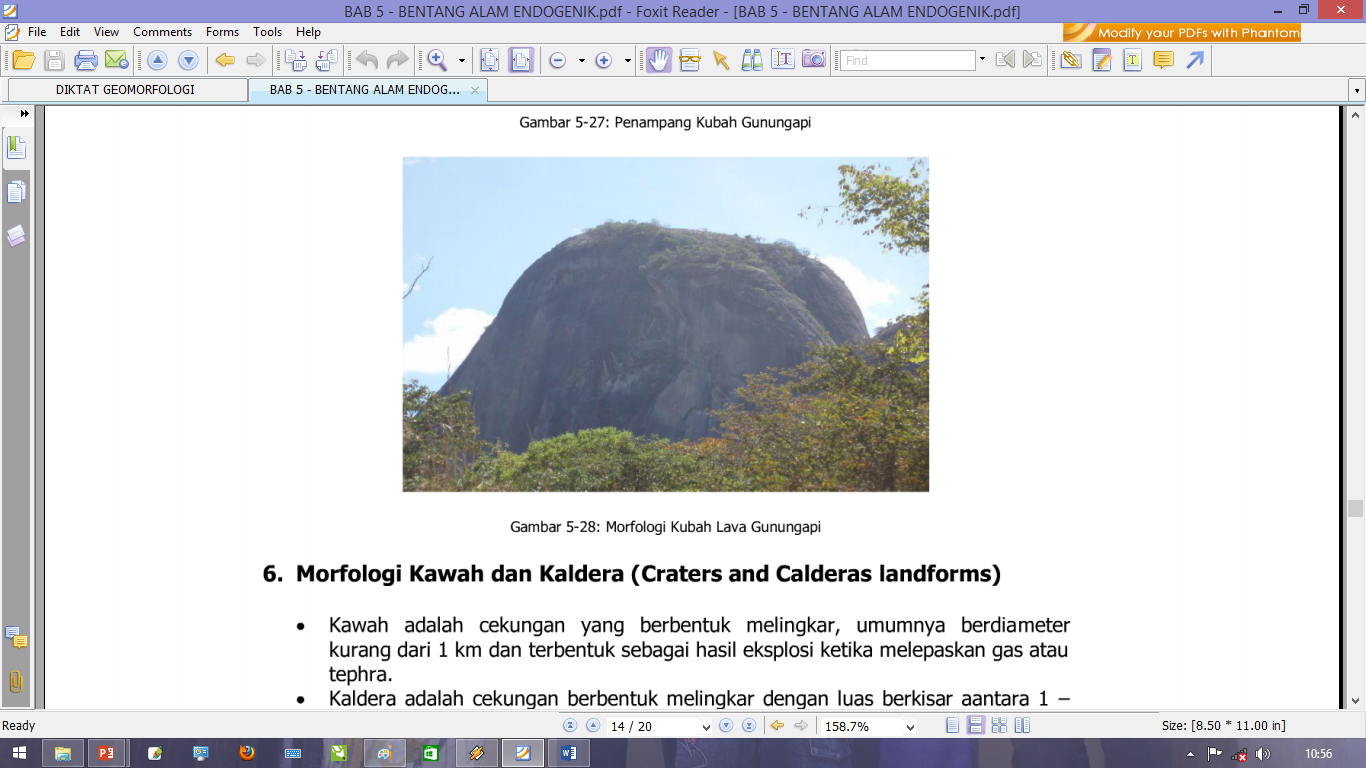Open the Comments panel sidebar icon
Image resolution: width=1366 pixels, height=768 pixels.
(x=16, y=637)
